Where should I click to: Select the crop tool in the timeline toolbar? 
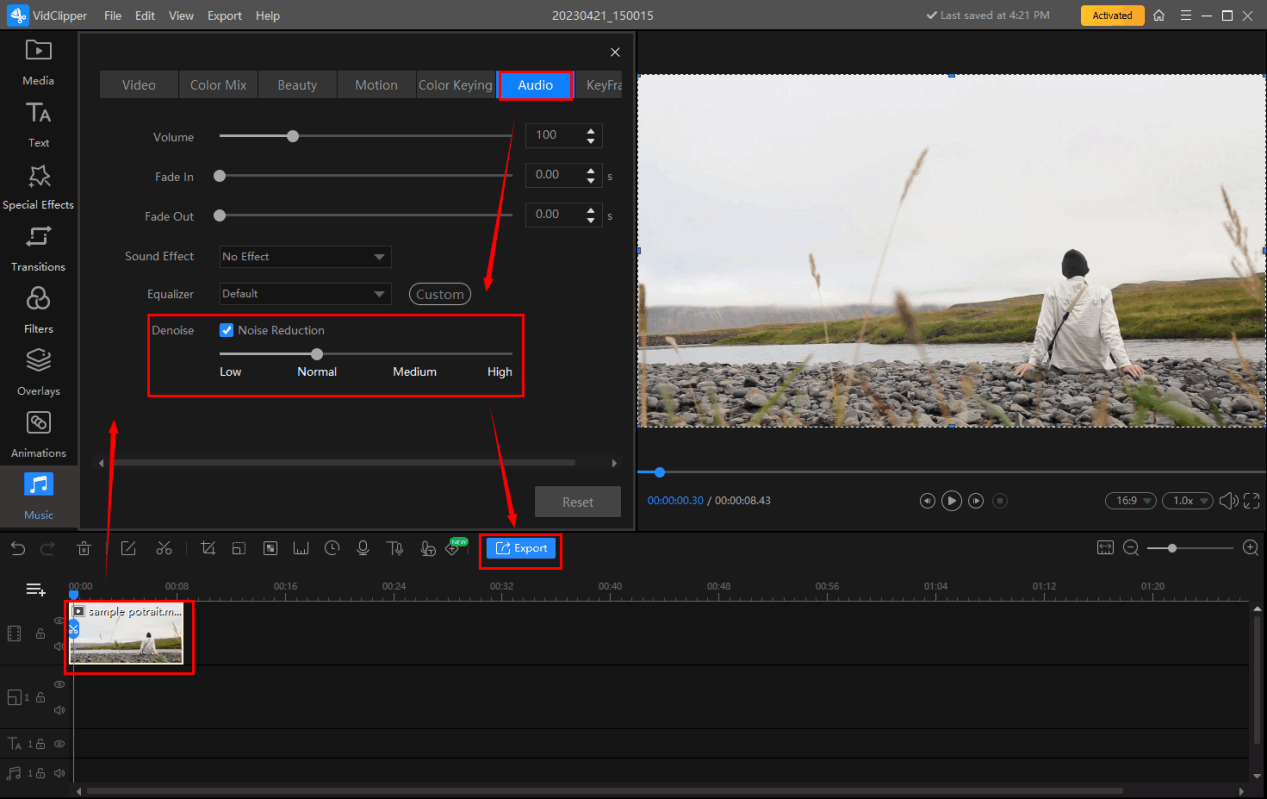(208, 548)
